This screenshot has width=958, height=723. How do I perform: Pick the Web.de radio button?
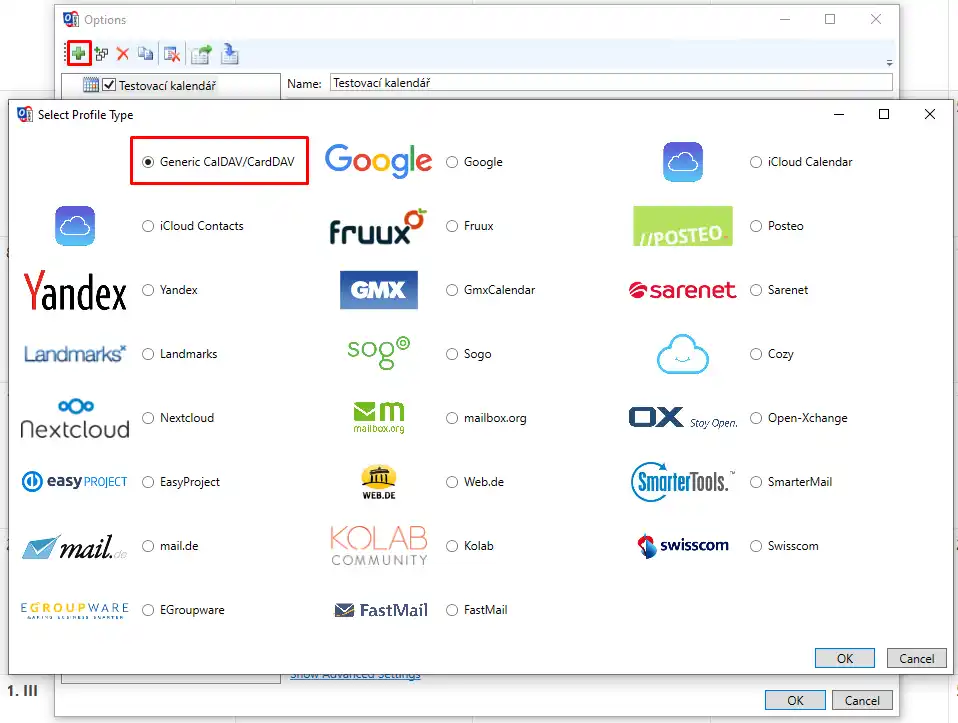tap(452, 482)
